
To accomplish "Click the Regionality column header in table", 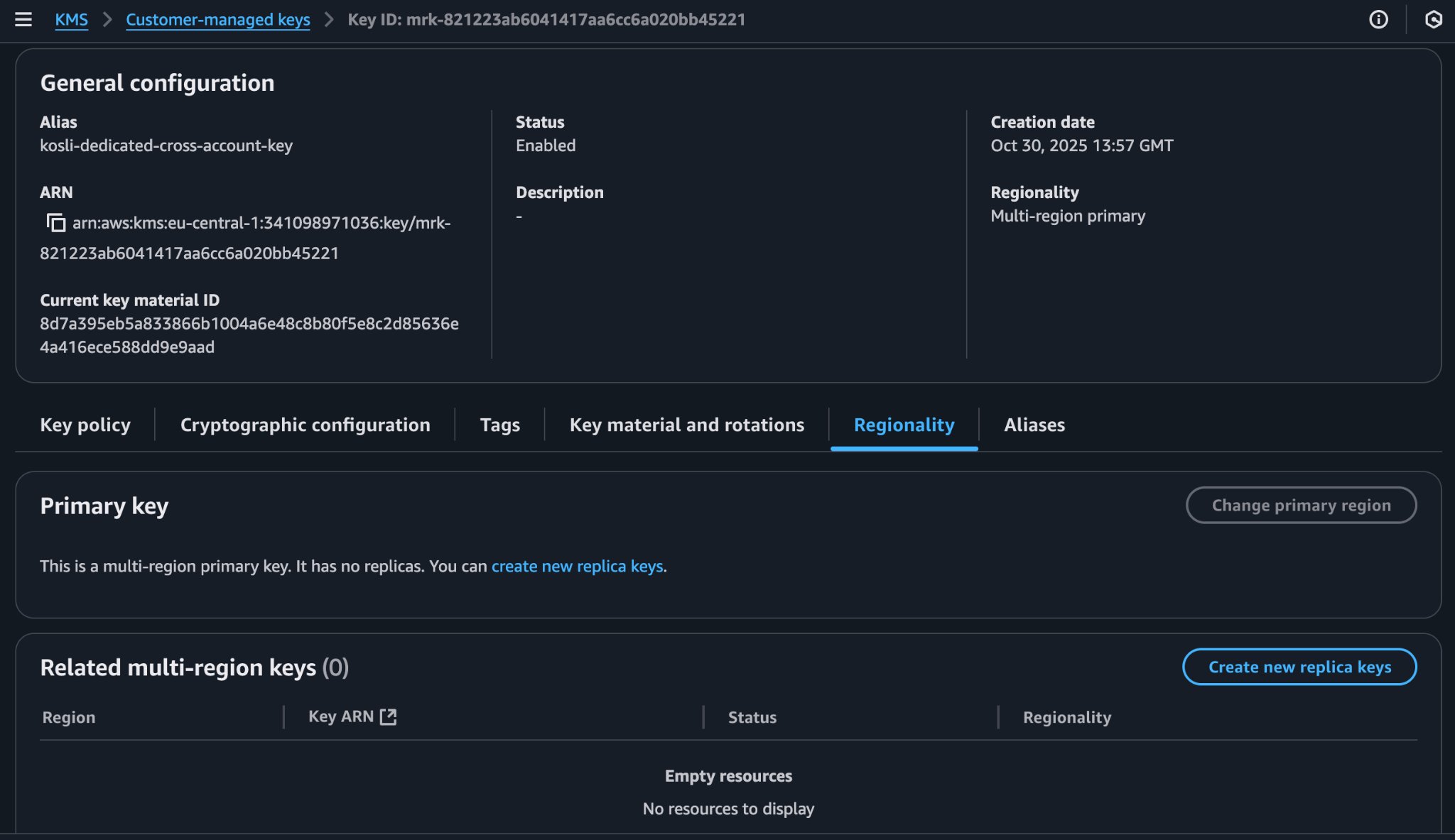I will click(1067, 717).
